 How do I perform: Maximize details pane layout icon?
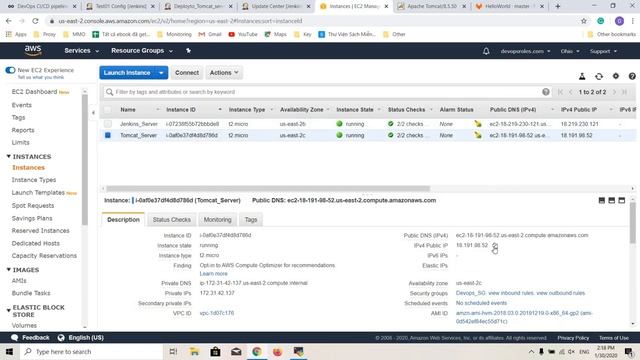[x=622, y=200]
